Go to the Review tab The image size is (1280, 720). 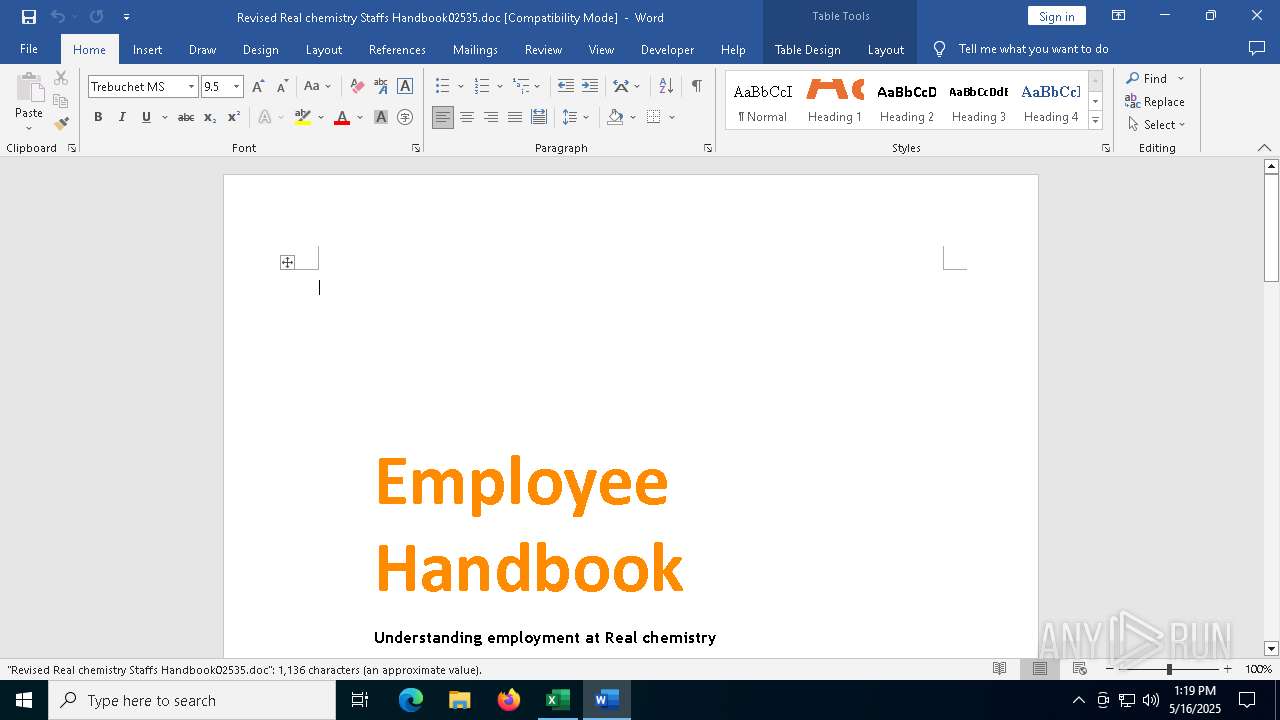[543, 49]
